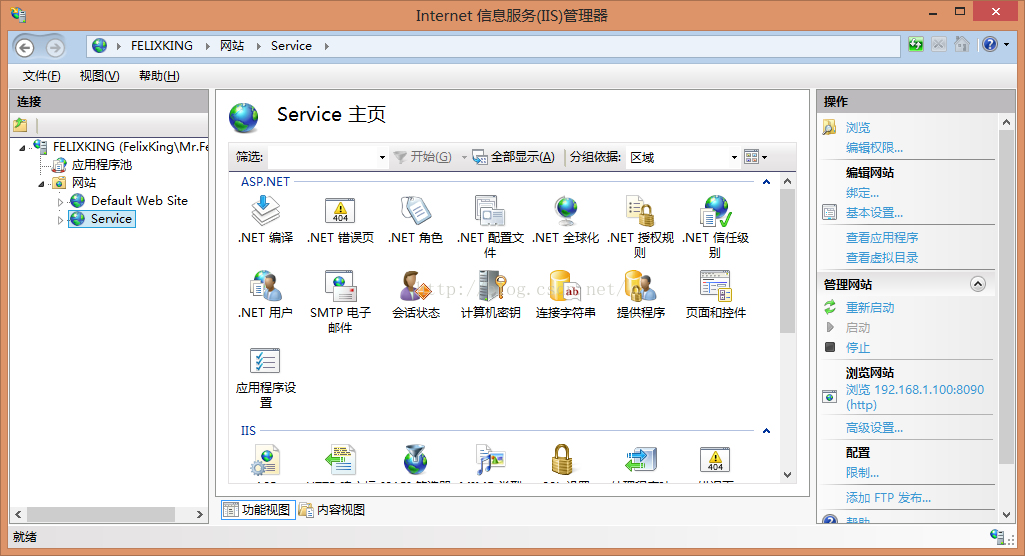
Task: Open the 页面和控件 feature
Action: click(715, 295)
